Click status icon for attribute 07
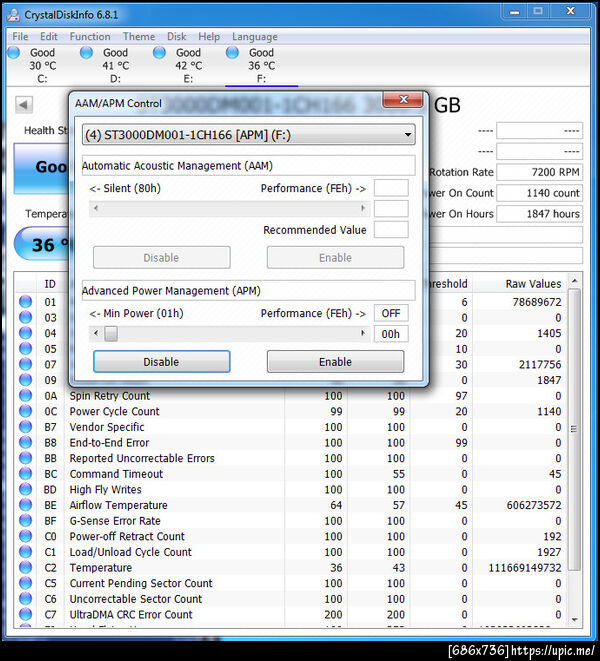Image resolution: width=600 pixels, height=661 pixels. coord(26,364)
